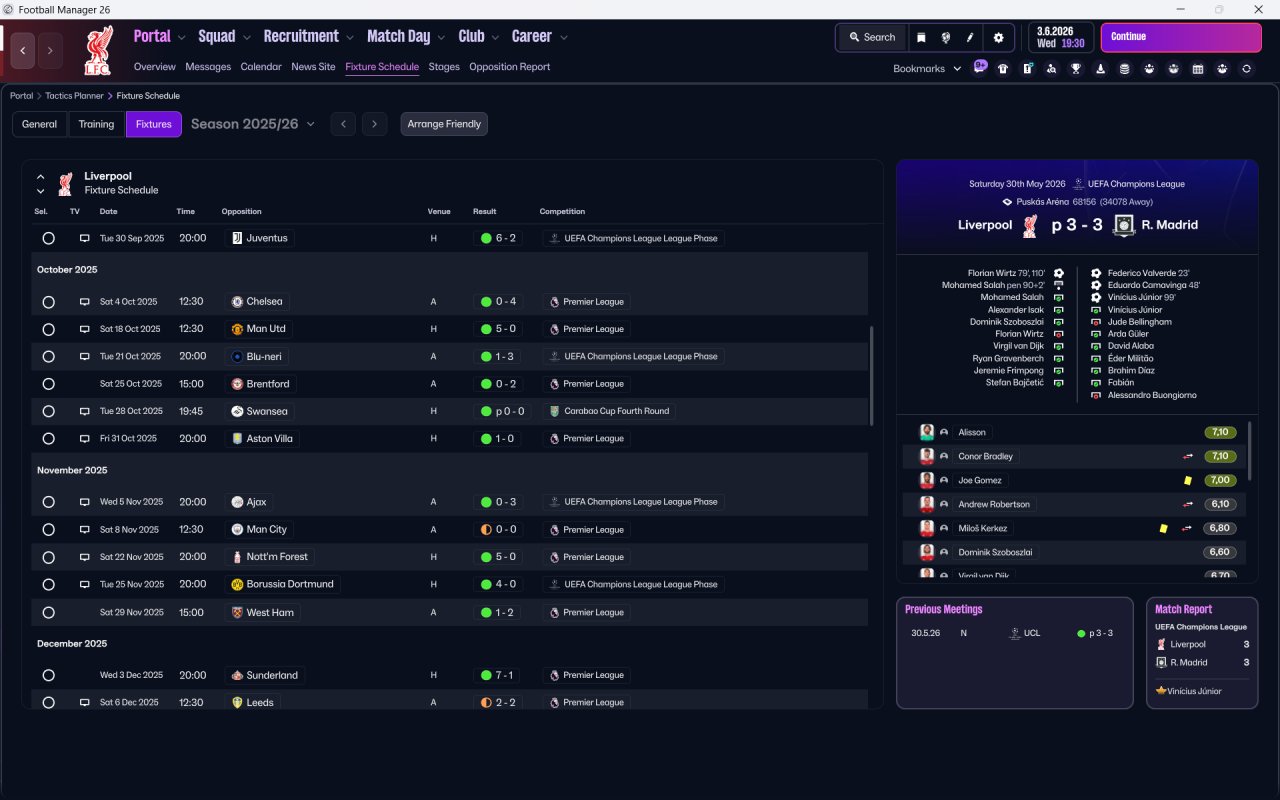Switch to the General tab

click(40, 124)
